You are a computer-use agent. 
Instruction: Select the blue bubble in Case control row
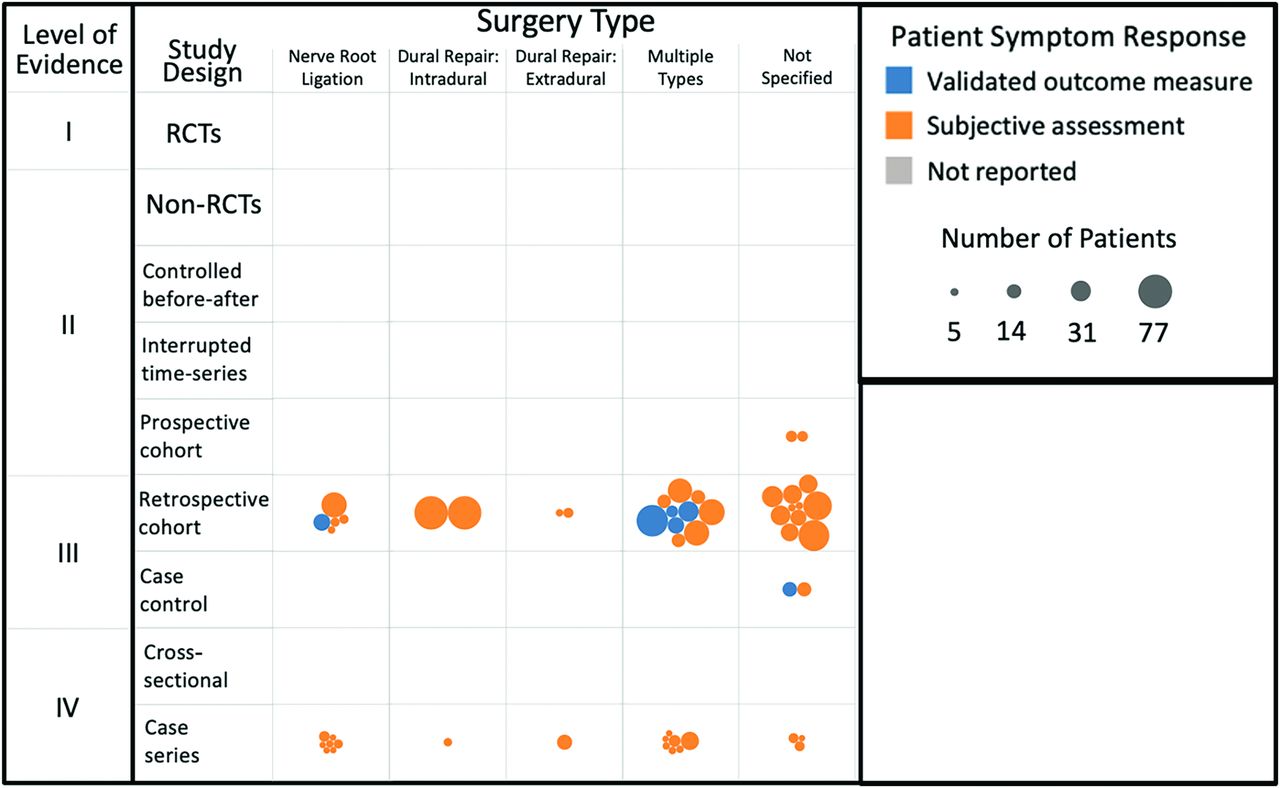click(790, 589)
